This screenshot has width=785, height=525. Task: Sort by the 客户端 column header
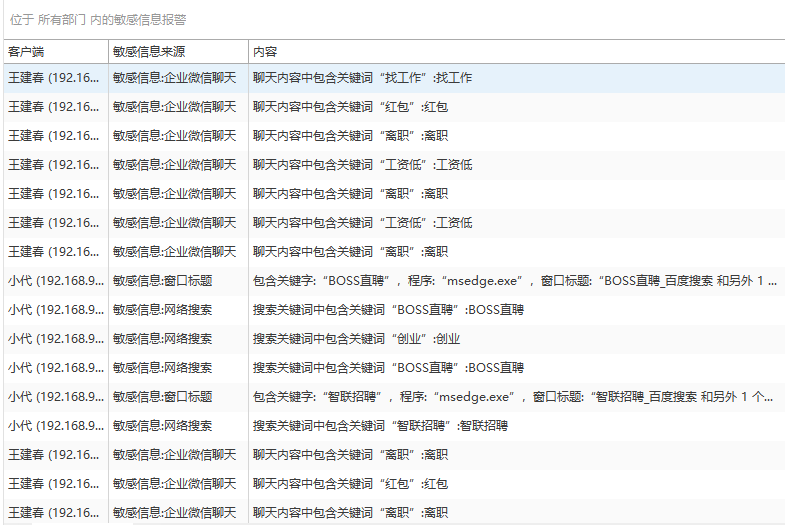click(x=26, y=51)
